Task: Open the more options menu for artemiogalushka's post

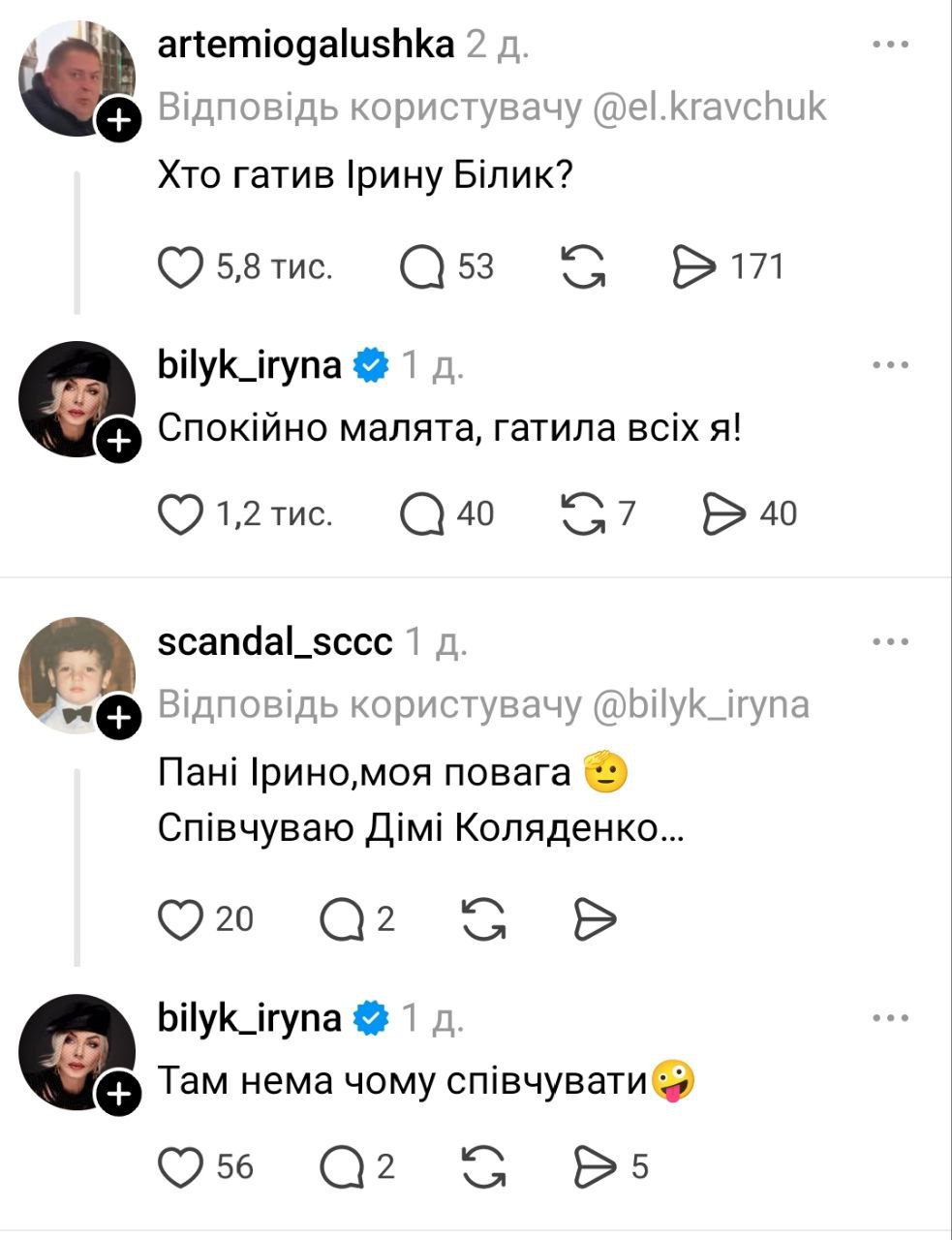Action: (890, 45)
